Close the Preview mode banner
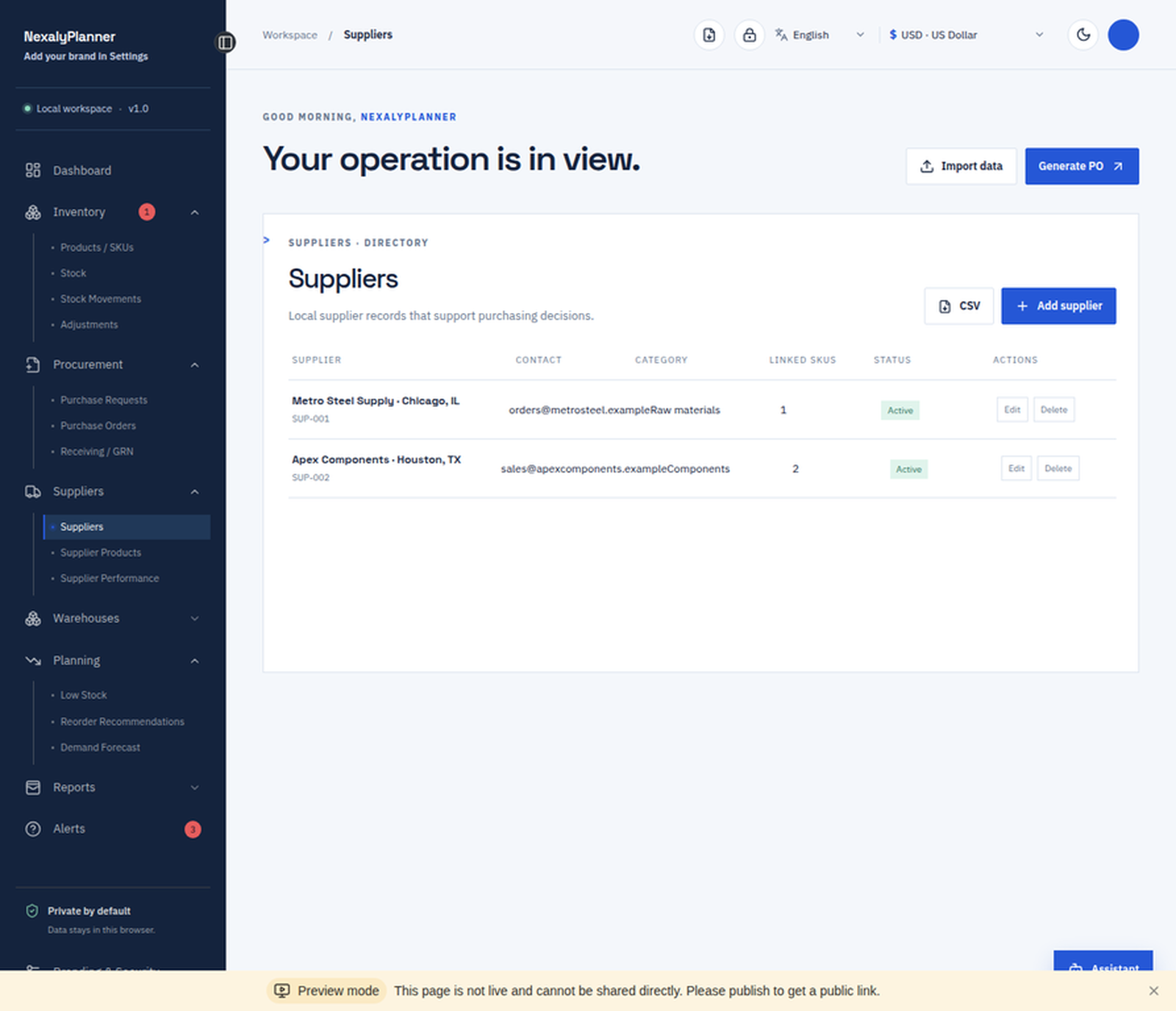The width and height of the screenshot is (1176, 1011). tap(1154, 991)
